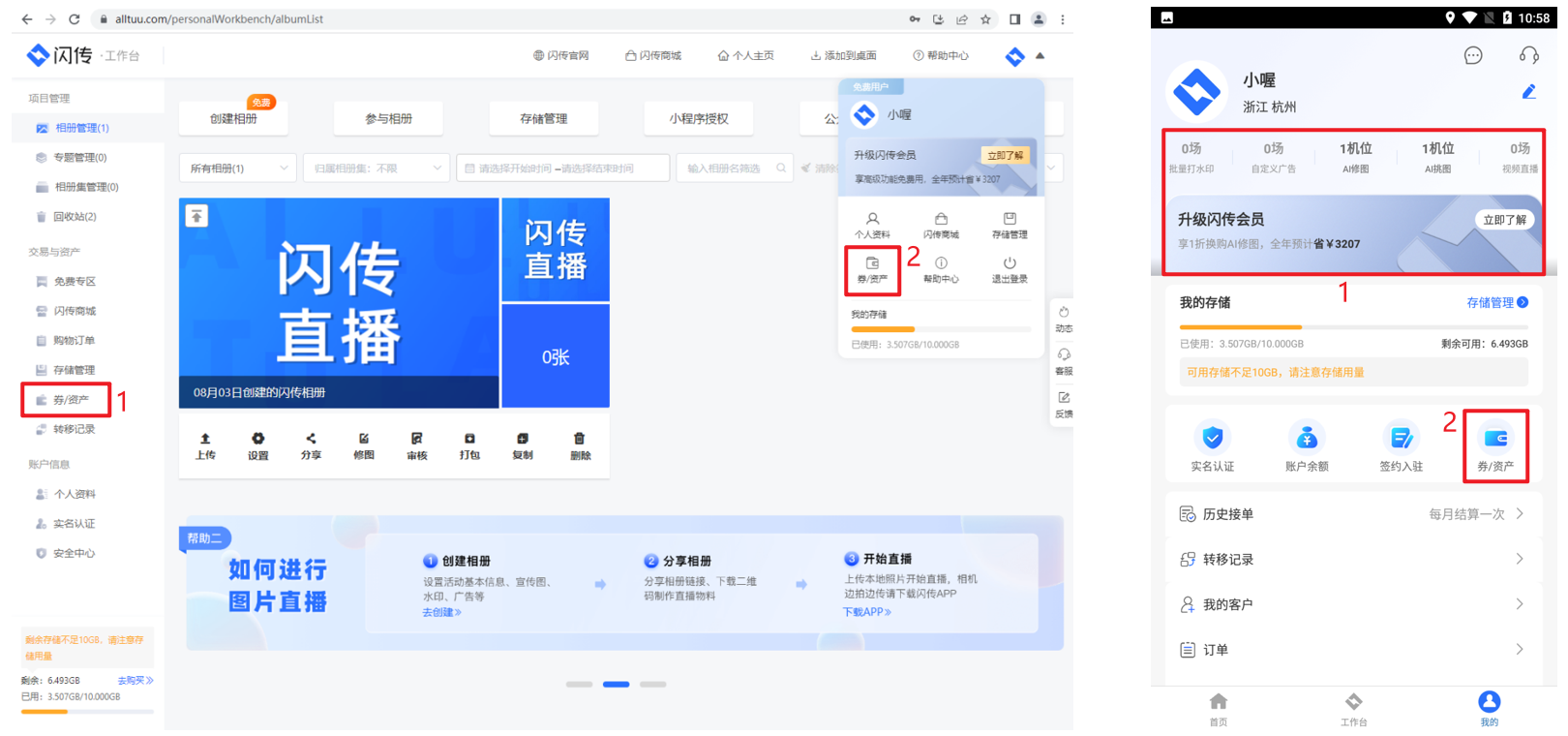
Task: Click the 上传 upload icon under the album
Action: coord(205,439)
